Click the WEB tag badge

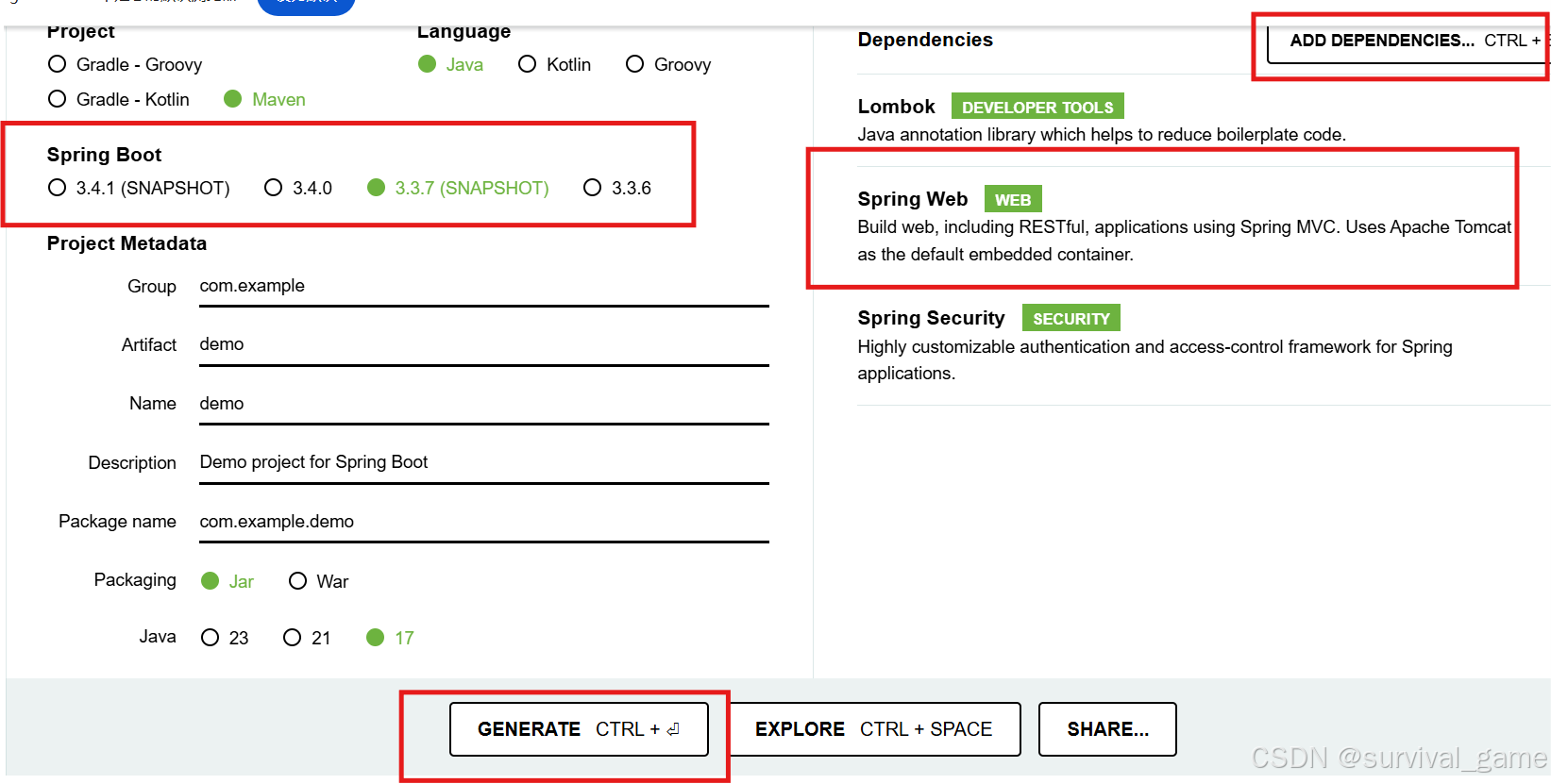[x=1013, y=199]
